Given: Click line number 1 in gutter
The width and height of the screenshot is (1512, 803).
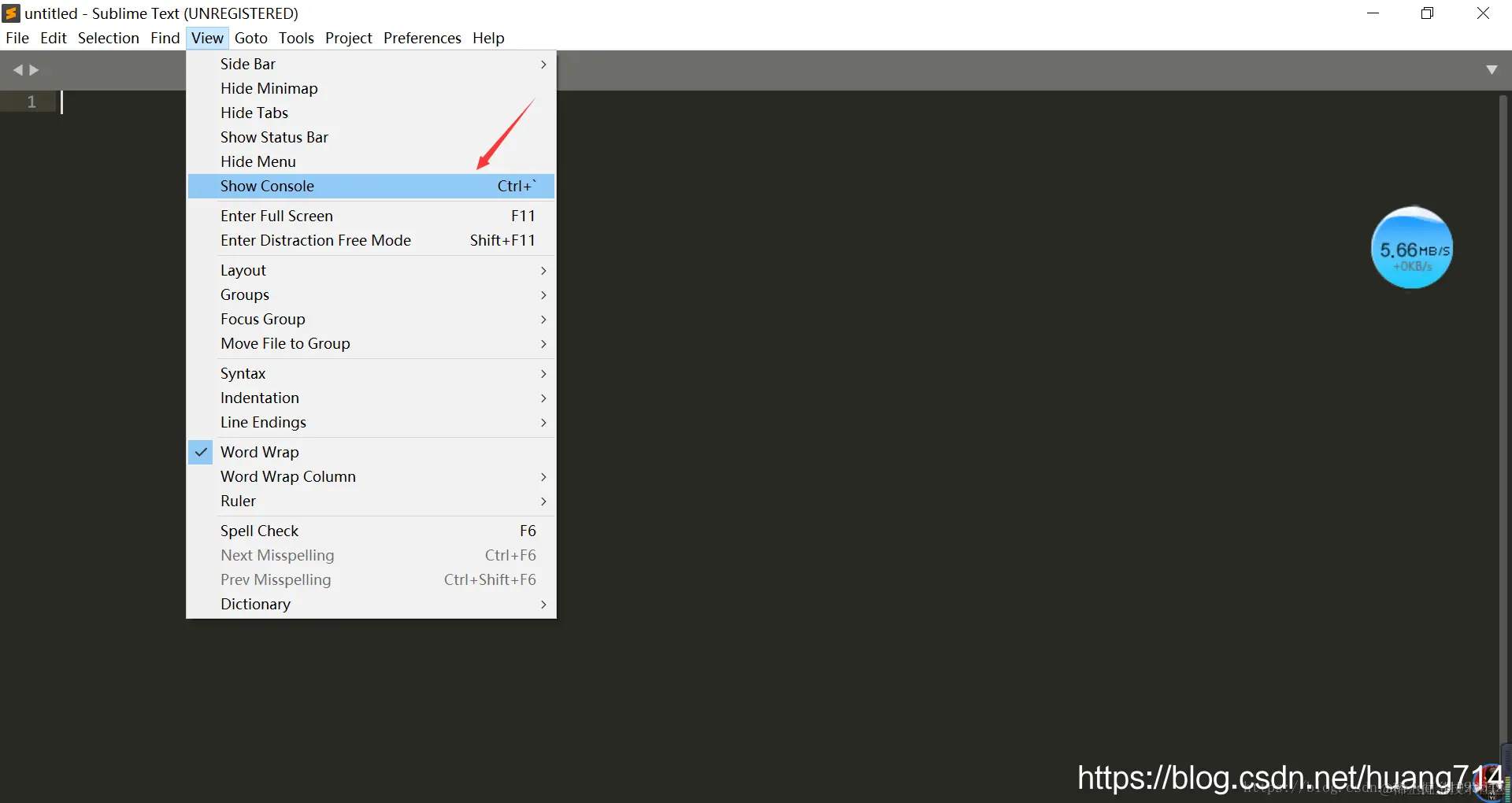Looking at the screenshot, I should pyautogui.click(x=31, y=102).
